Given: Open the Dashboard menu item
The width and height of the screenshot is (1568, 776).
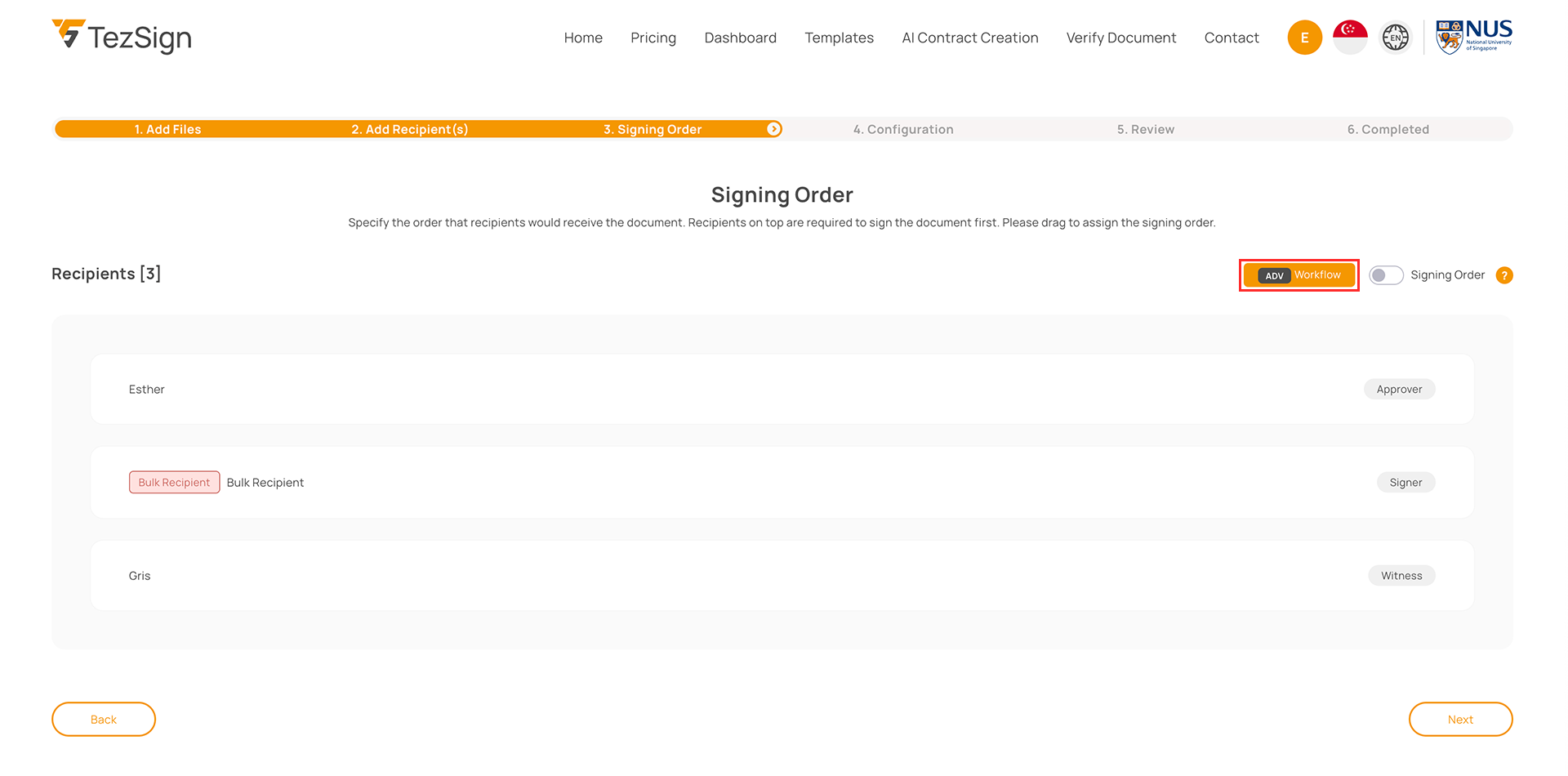Looking at the screenshot, I should 740,38.
